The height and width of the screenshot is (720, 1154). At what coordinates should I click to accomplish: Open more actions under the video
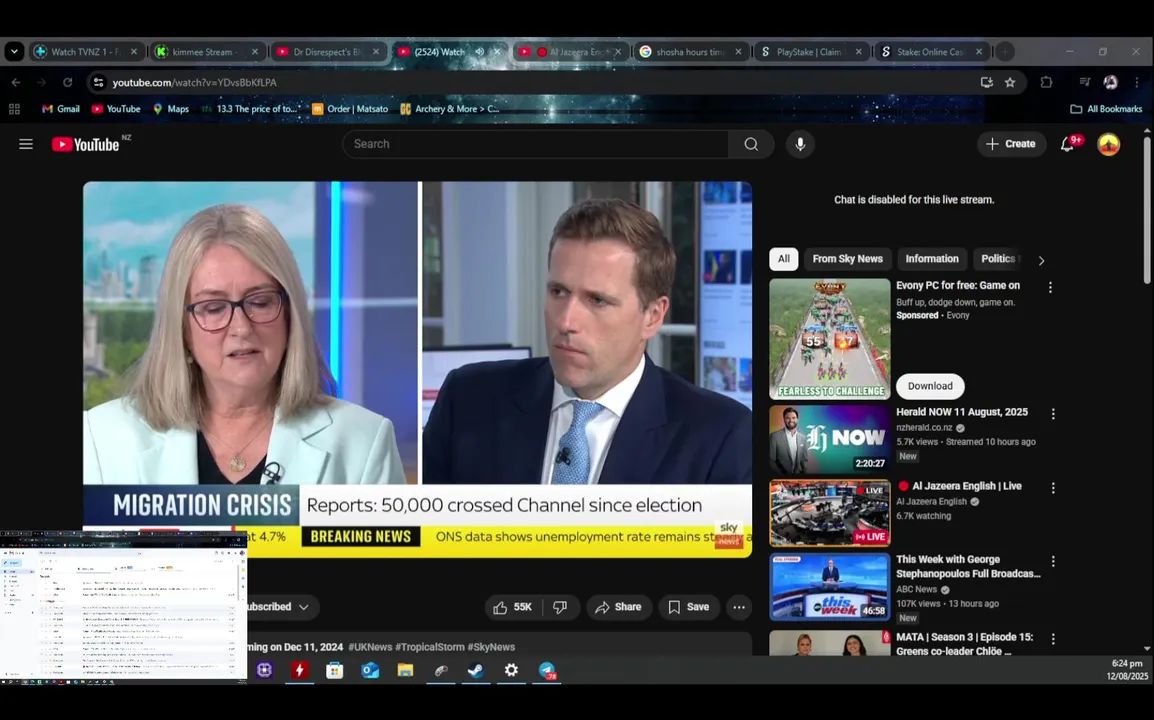tap(739, 607)
